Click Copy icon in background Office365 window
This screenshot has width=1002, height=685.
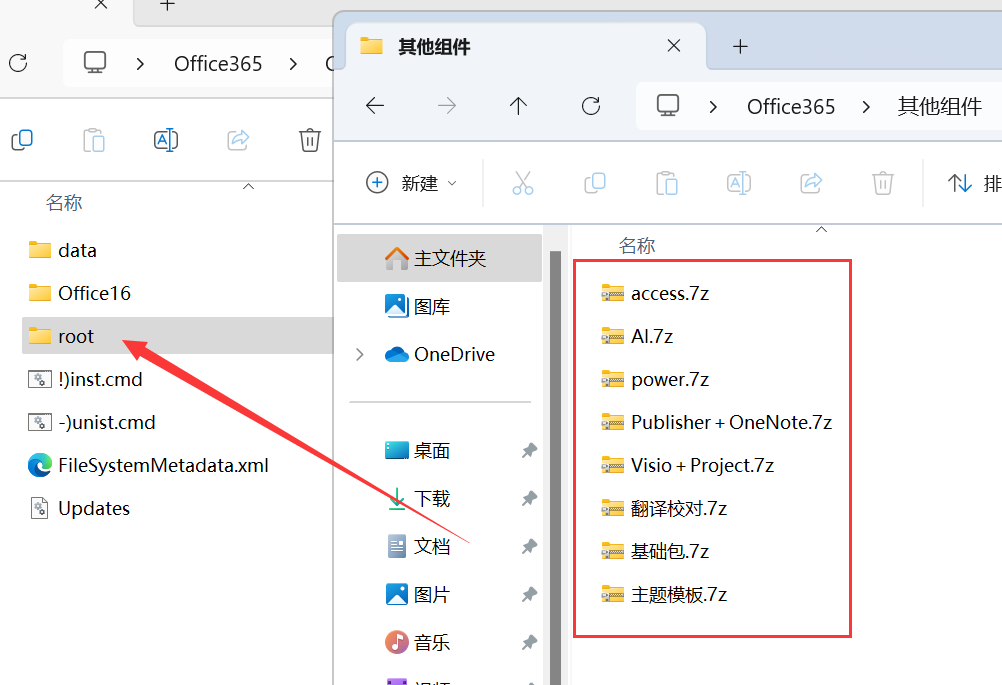pos(22,140)
